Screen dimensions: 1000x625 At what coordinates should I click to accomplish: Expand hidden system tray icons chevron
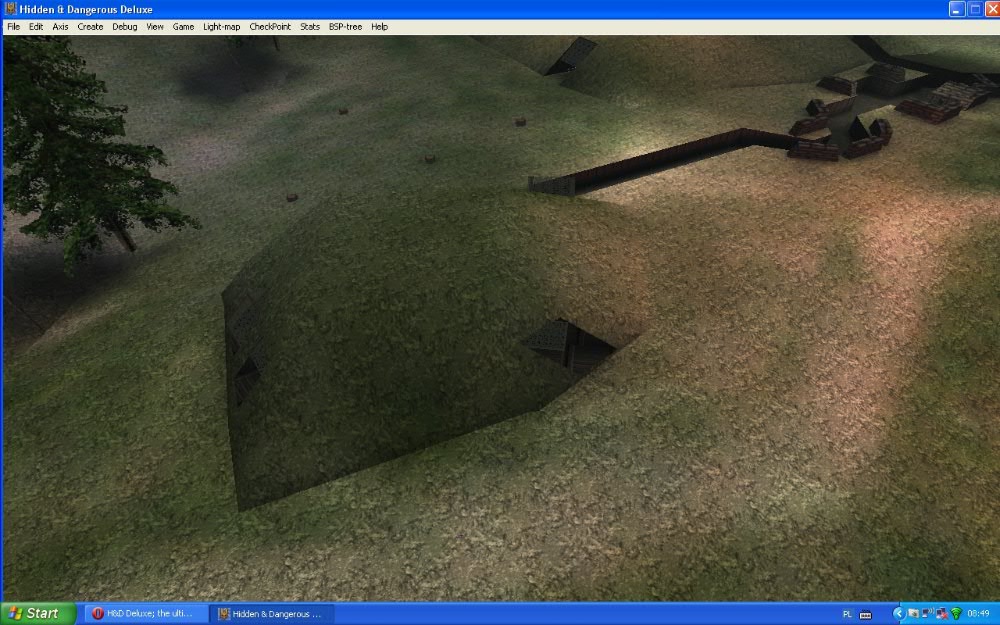899,614
